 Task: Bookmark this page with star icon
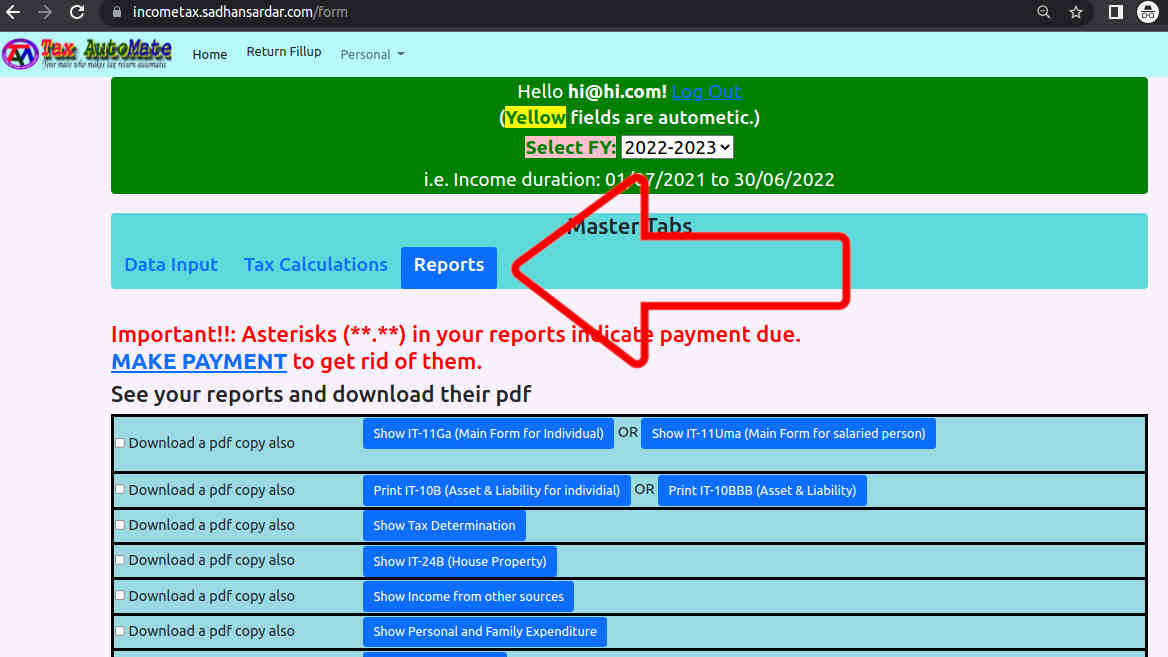tap(1076, 13)
